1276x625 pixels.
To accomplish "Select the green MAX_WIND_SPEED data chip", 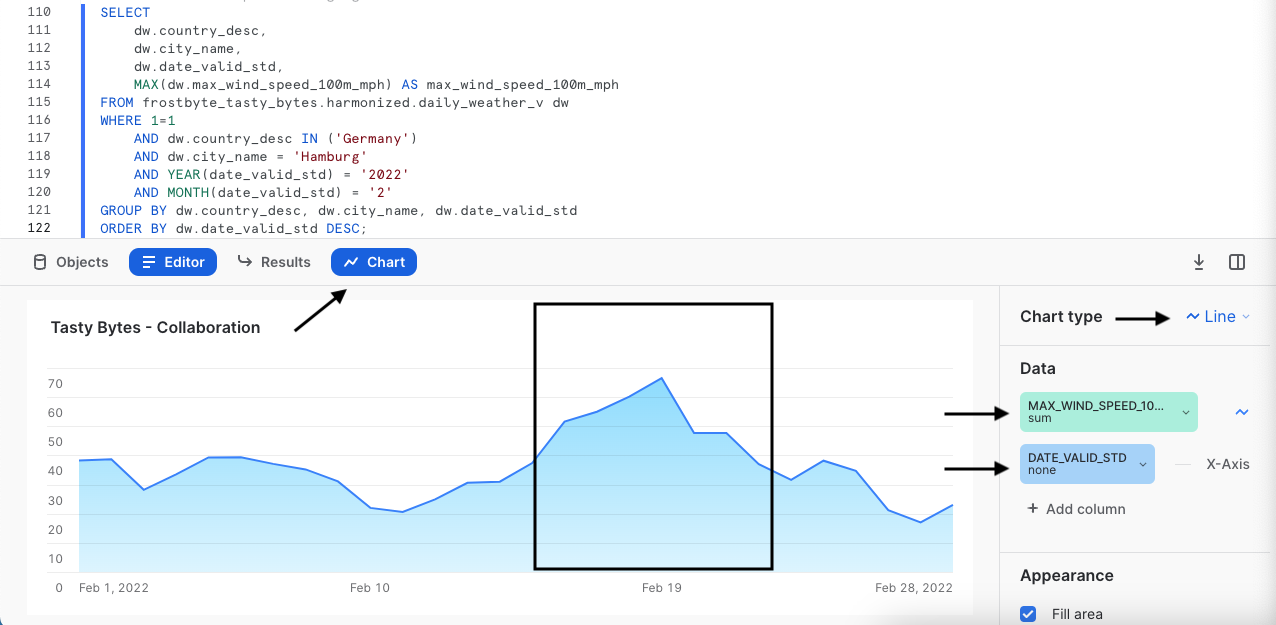I will click(x=1100, y=411).
